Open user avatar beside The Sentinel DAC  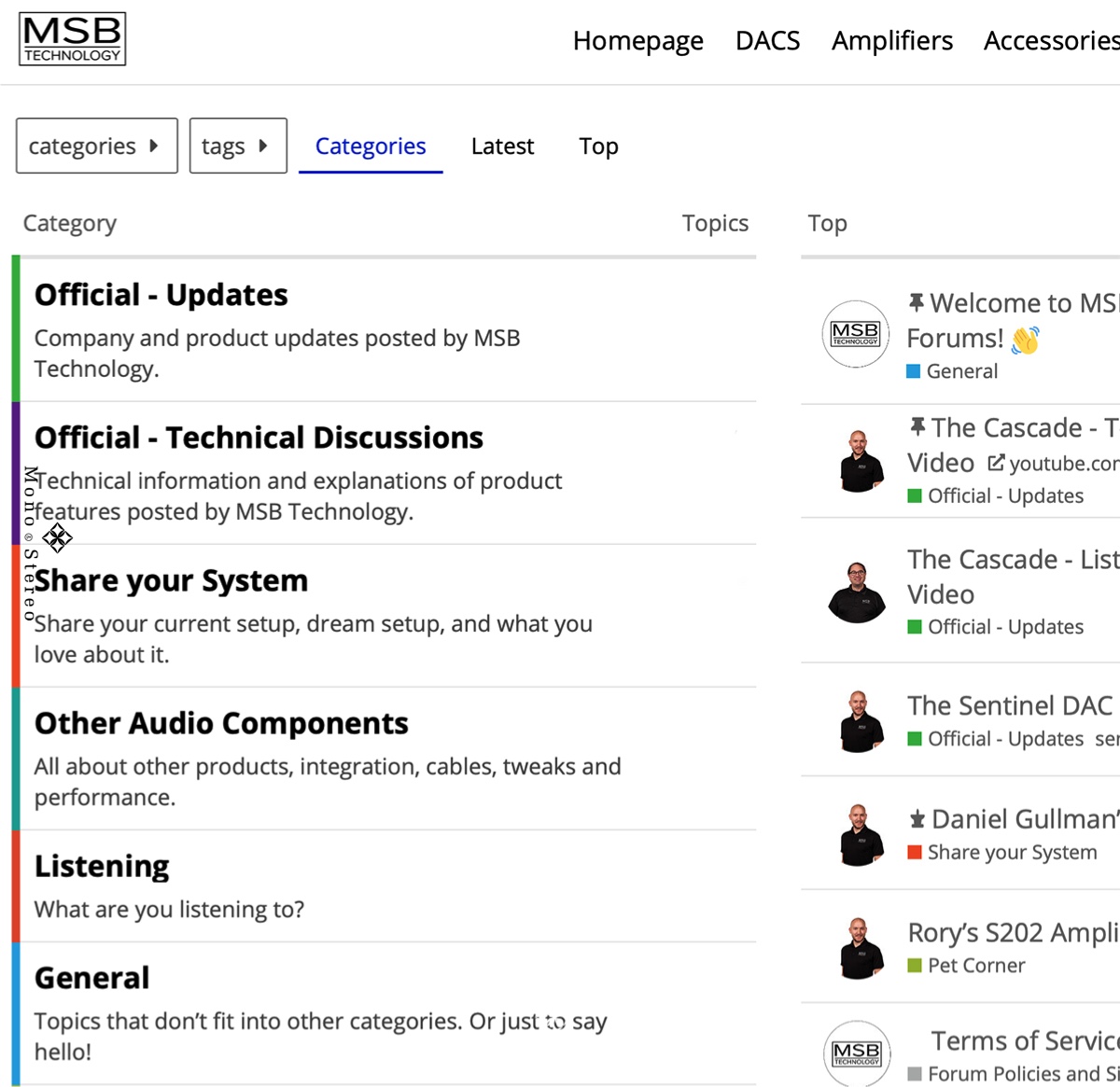pos(860,721)
